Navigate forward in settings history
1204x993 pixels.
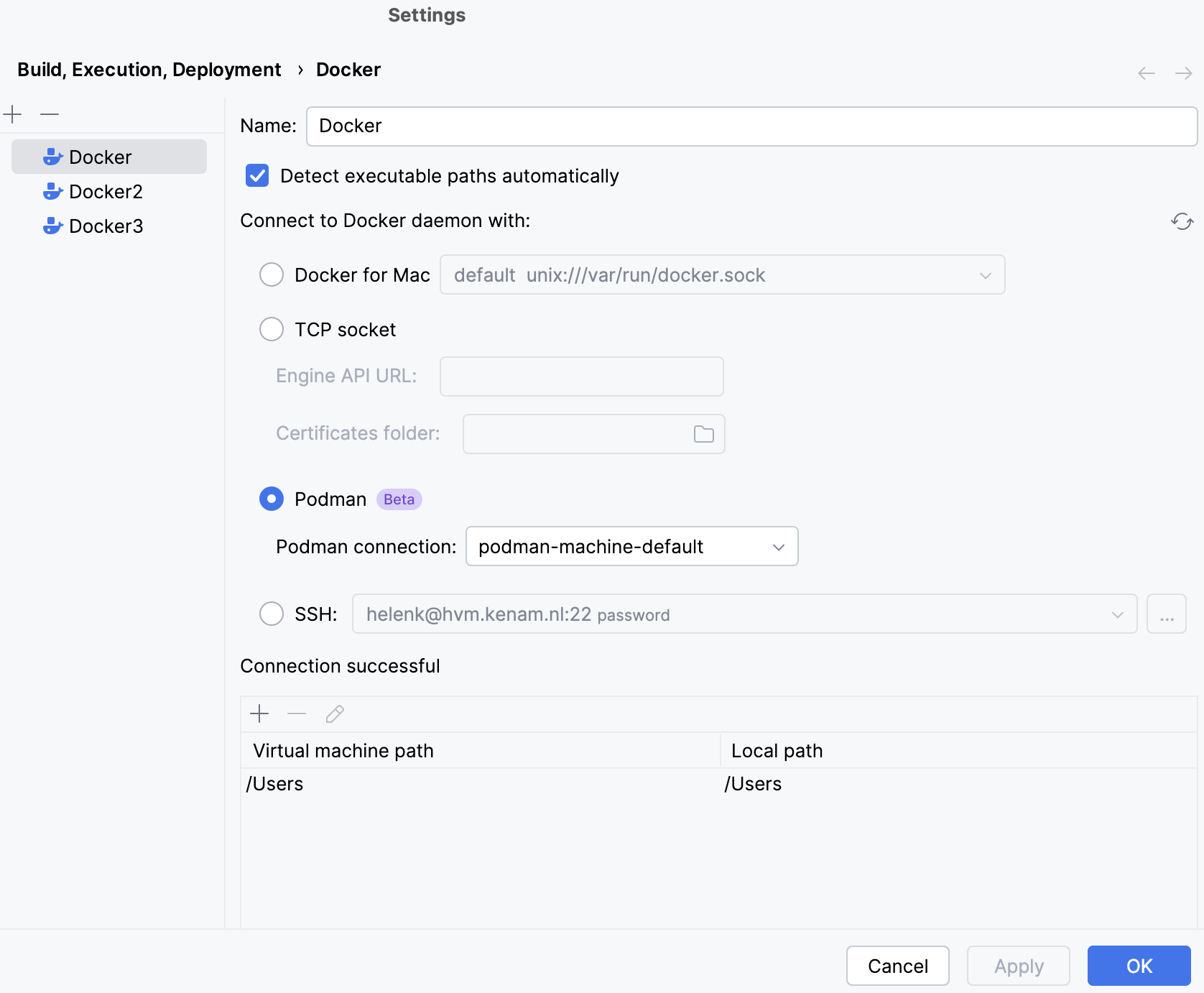pyautogui.click(x=1183, y=73)
